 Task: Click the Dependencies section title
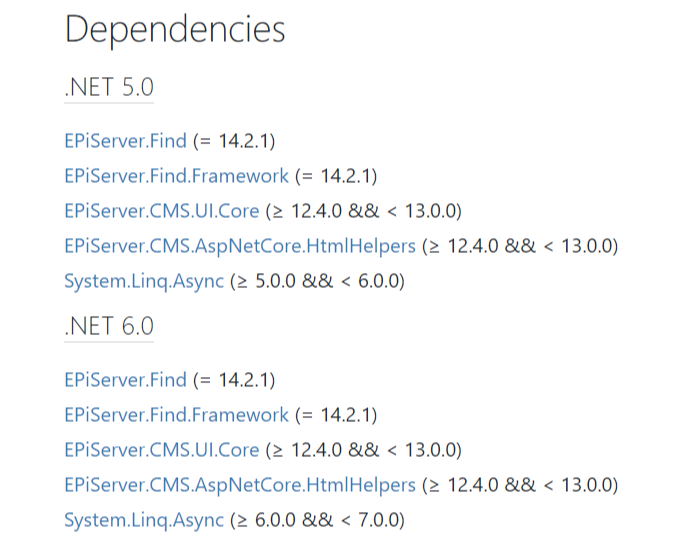click(x=175, y=30)
